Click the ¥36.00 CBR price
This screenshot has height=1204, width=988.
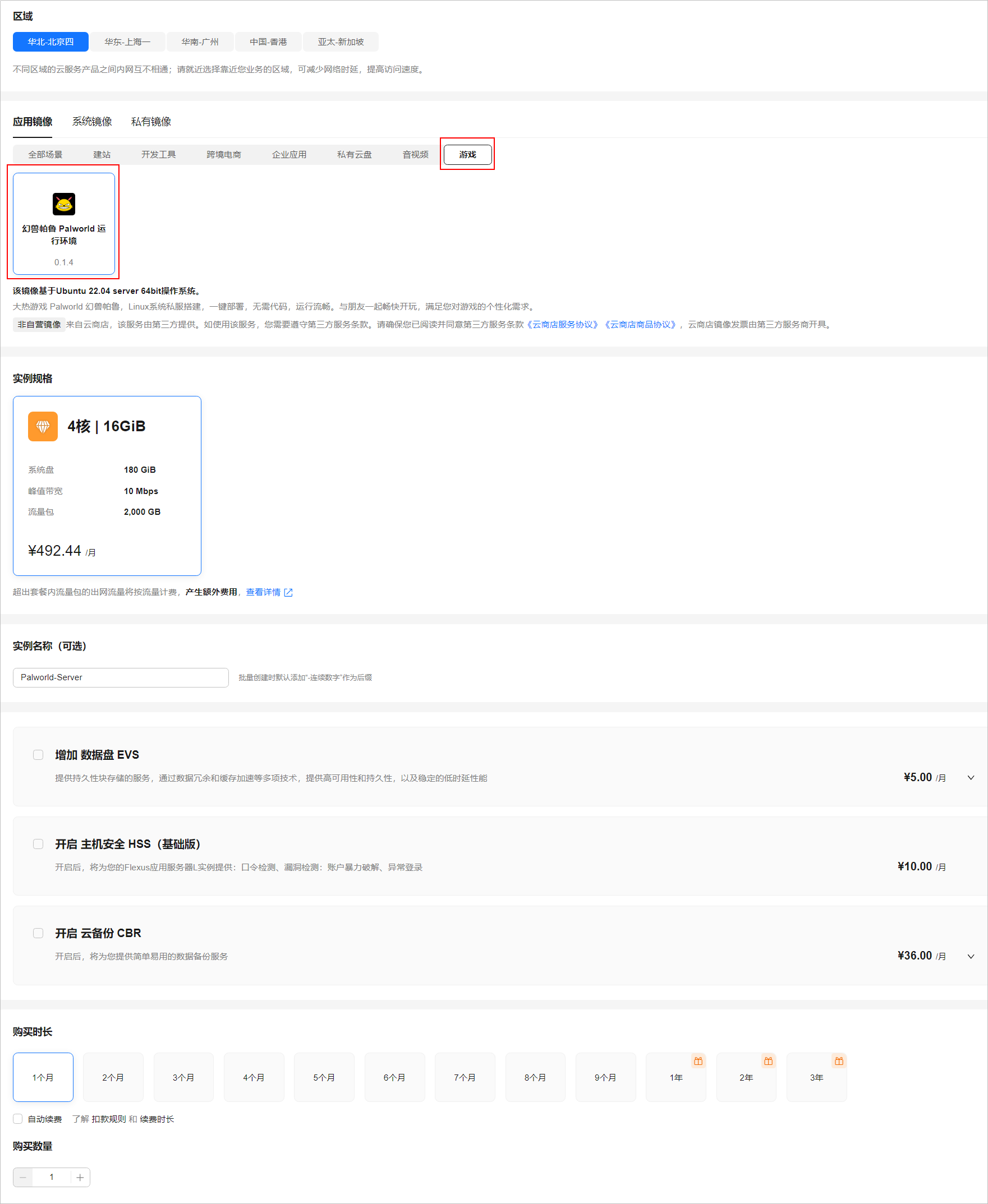click(922, 956)
